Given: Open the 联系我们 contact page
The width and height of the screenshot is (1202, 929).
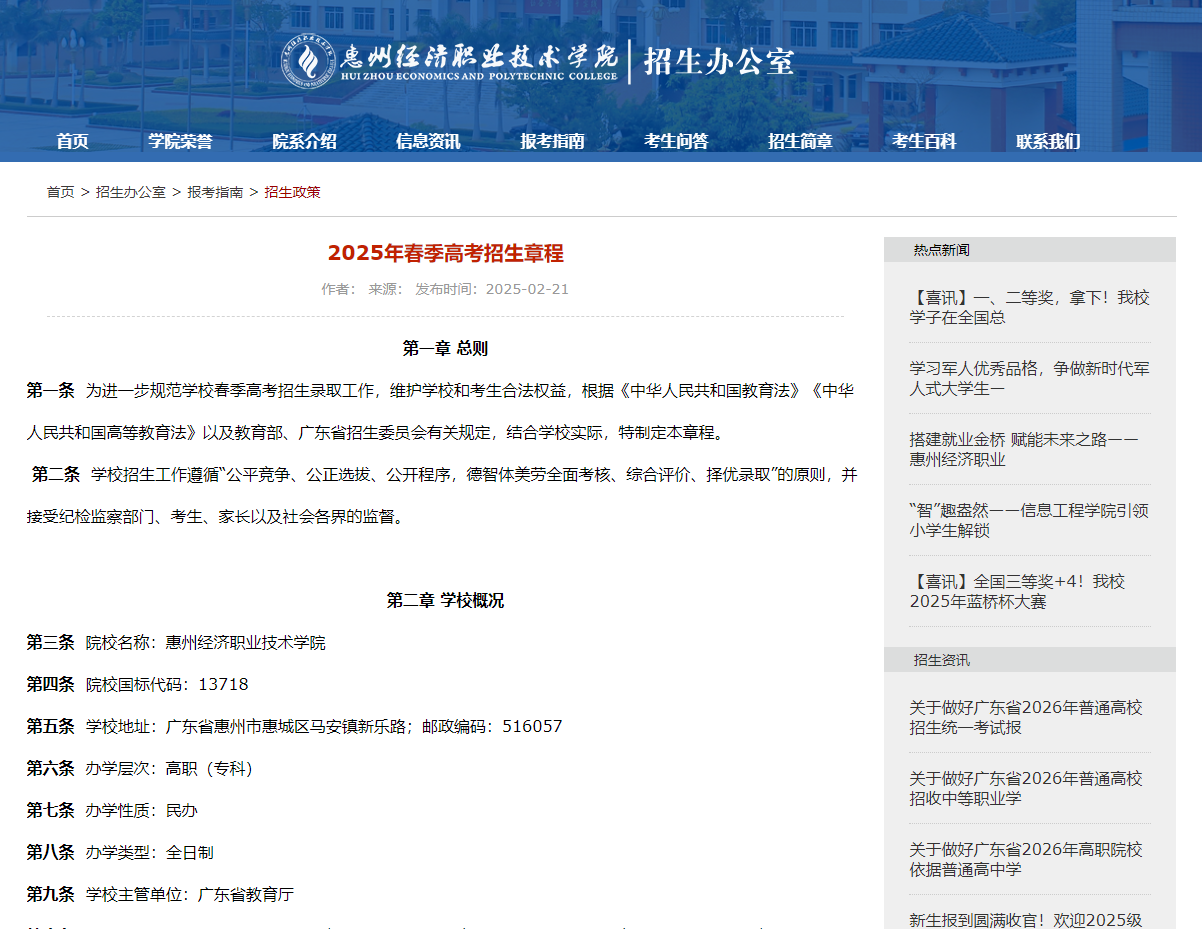Looking at the screenshot, I should 1047,141.
